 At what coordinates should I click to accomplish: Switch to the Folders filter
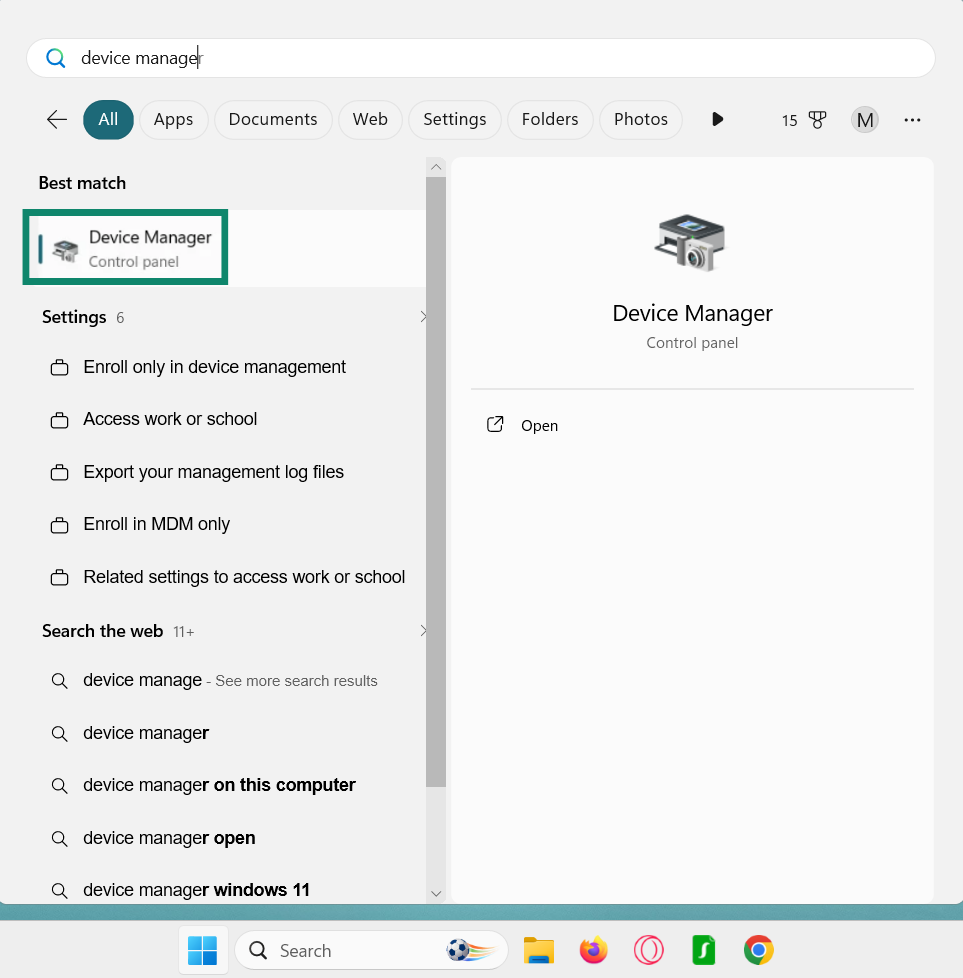click(549, 119)
